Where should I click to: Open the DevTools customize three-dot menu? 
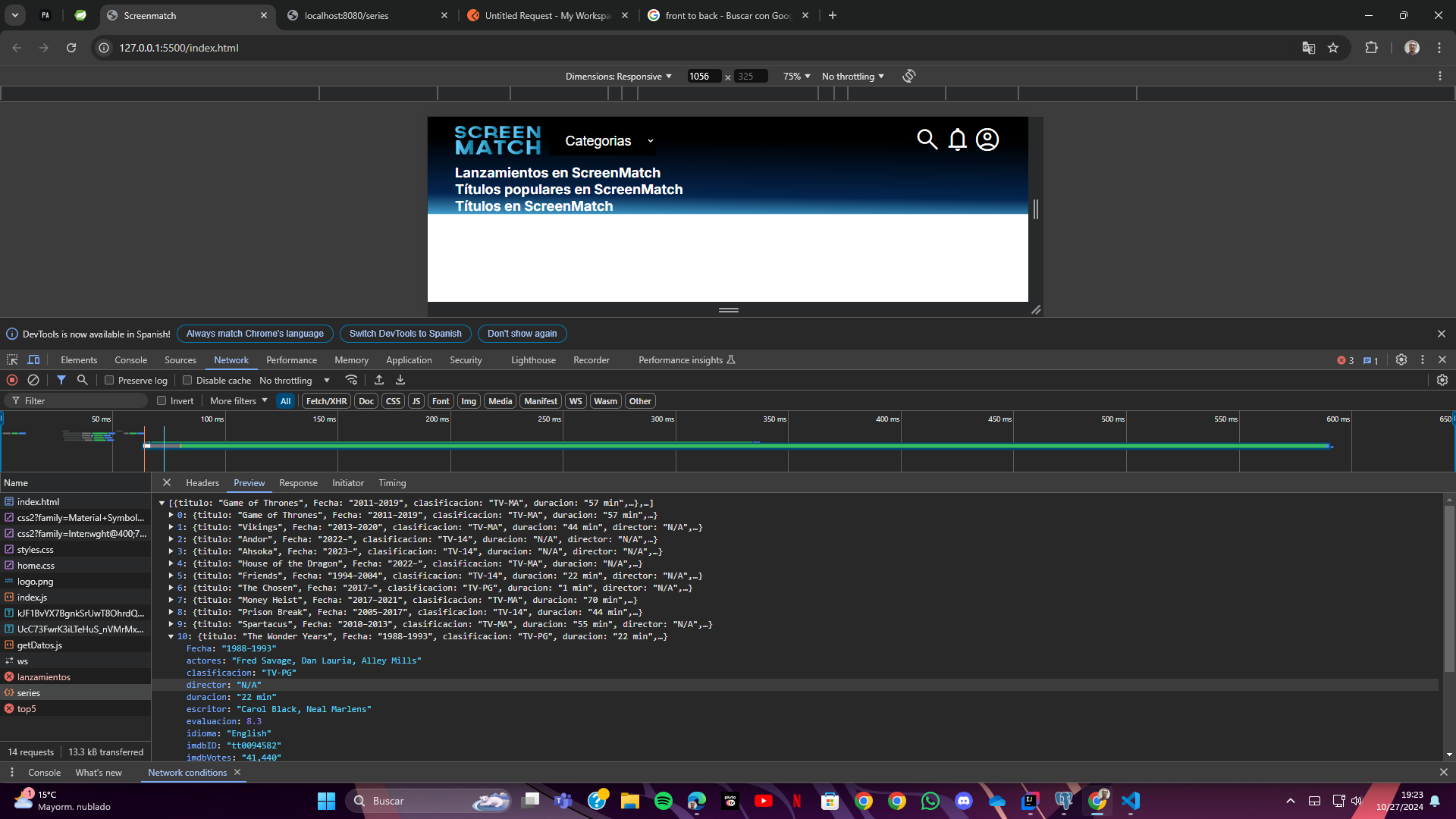pyautogui.click(x=1423, y=360)
